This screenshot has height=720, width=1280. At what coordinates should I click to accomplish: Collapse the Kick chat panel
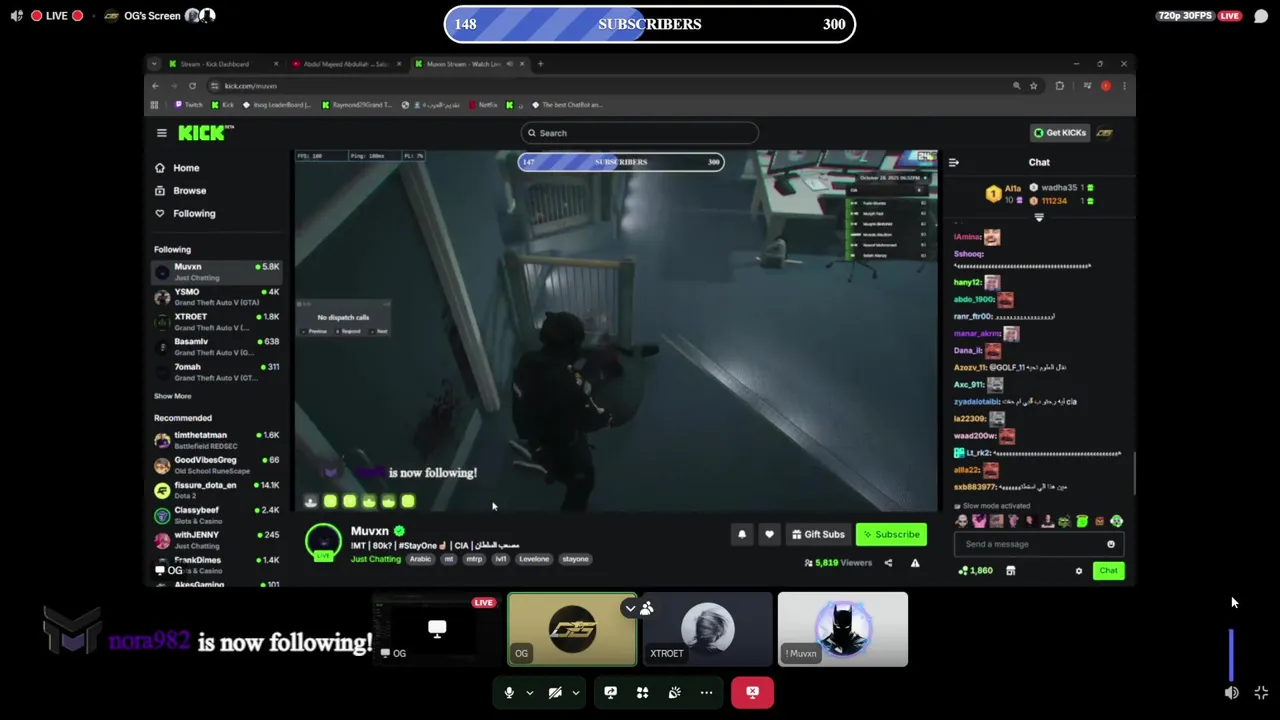pyautogui.click(x=954, y=162)
